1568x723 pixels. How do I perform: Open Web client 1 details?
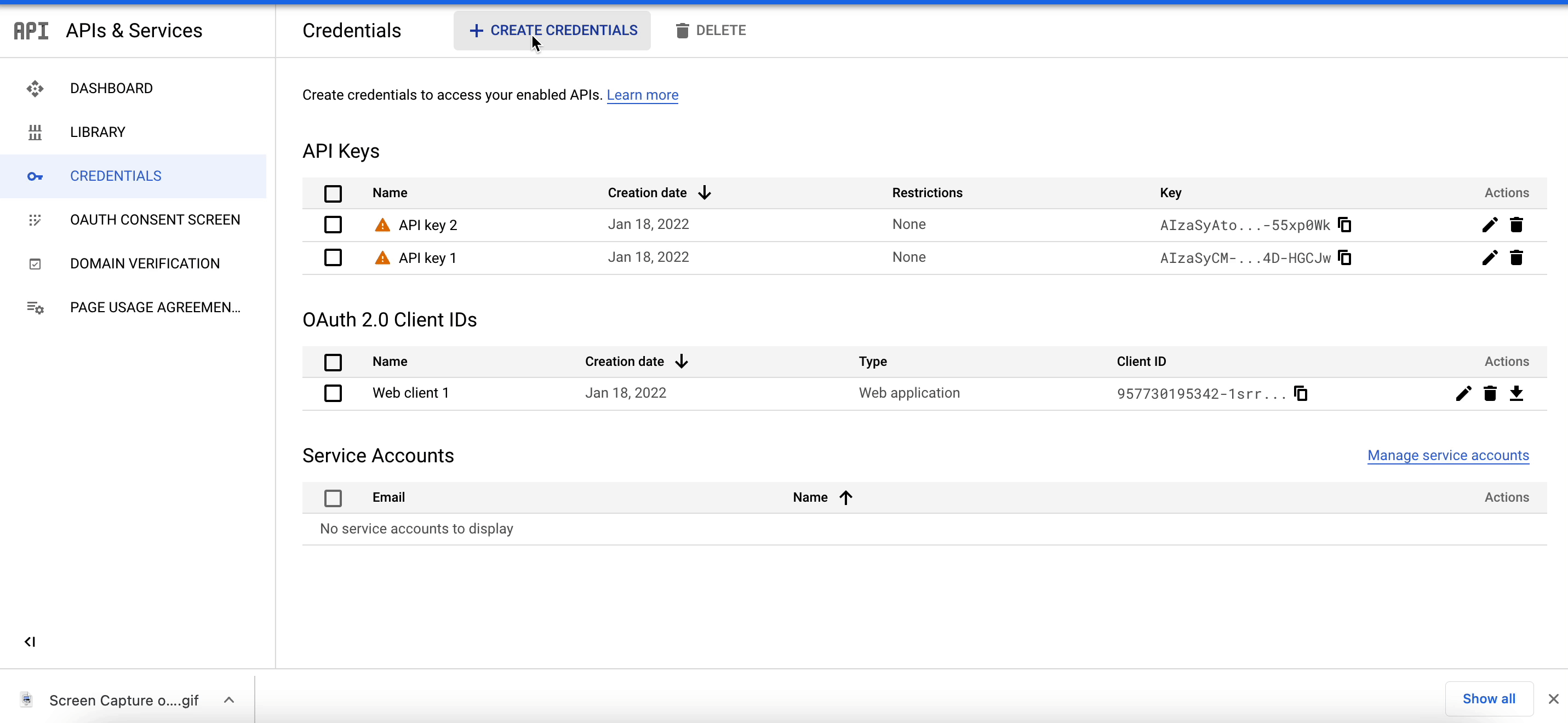[x=411, y=393]
